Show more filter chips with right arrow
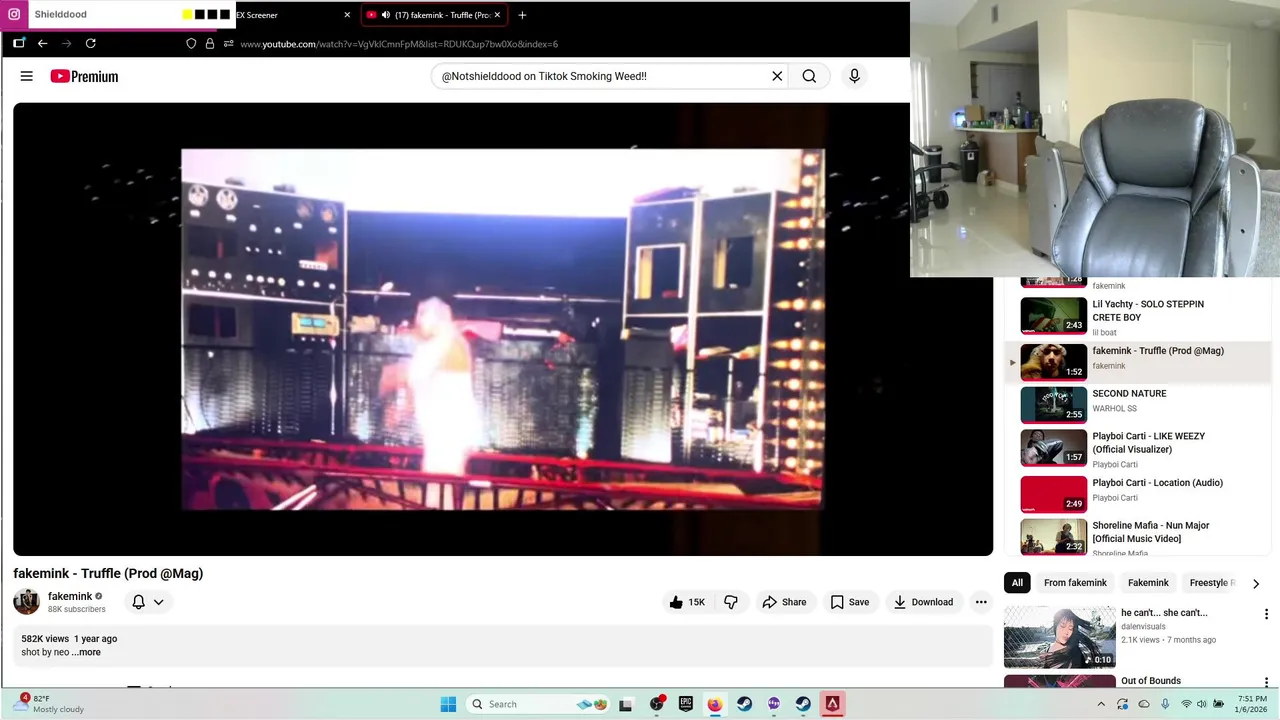The height and width of the screenshot is (720, 1280). [1256, 583]
